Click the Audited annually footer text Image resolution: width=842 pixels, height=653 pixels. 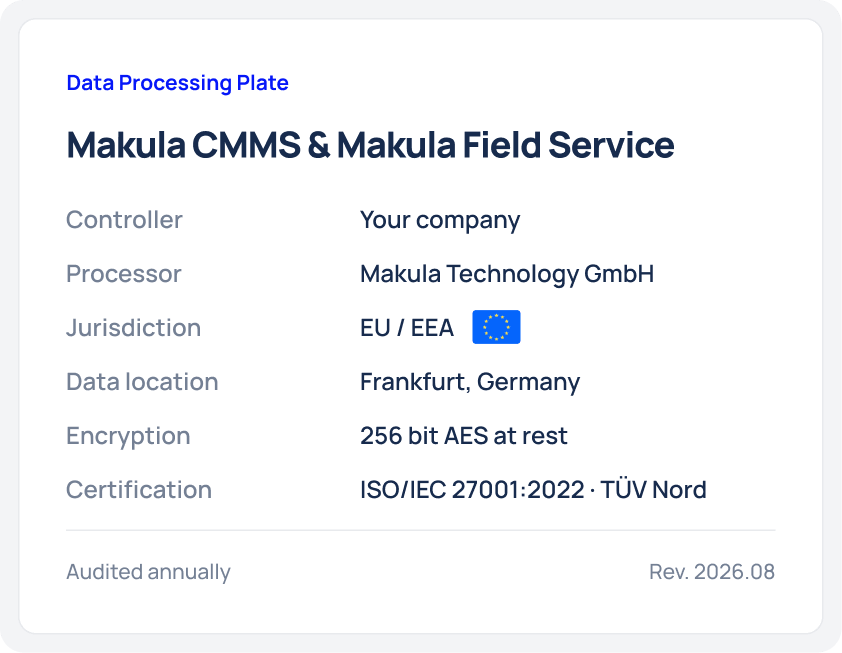point(148,572)
